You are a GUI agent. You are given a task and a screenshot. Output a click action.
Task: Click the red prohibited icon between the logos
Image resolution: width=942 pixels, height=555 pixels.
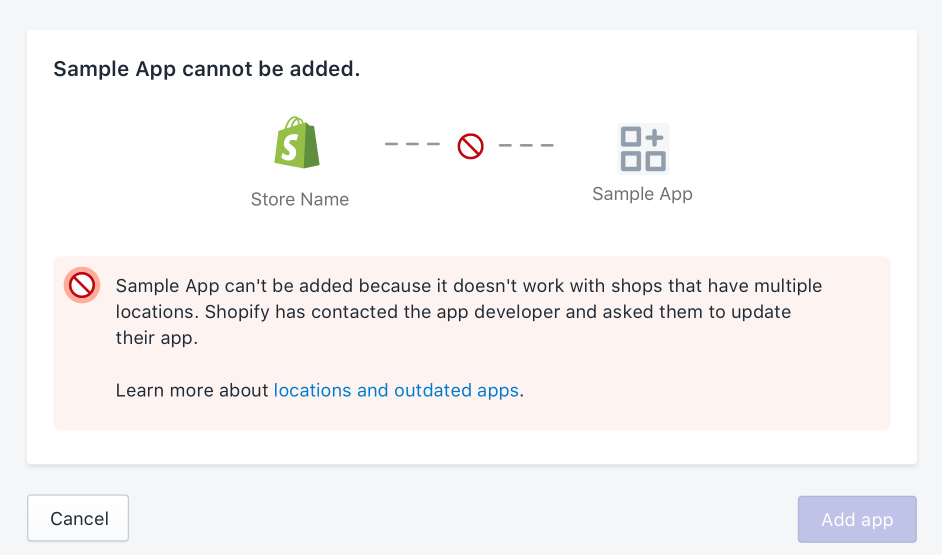coord(470,146)
